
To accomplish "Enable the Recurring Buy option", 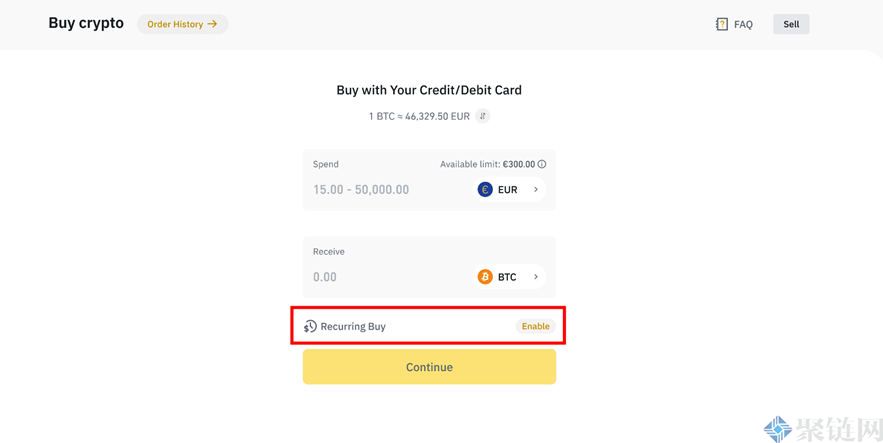I will pos(535,327).
